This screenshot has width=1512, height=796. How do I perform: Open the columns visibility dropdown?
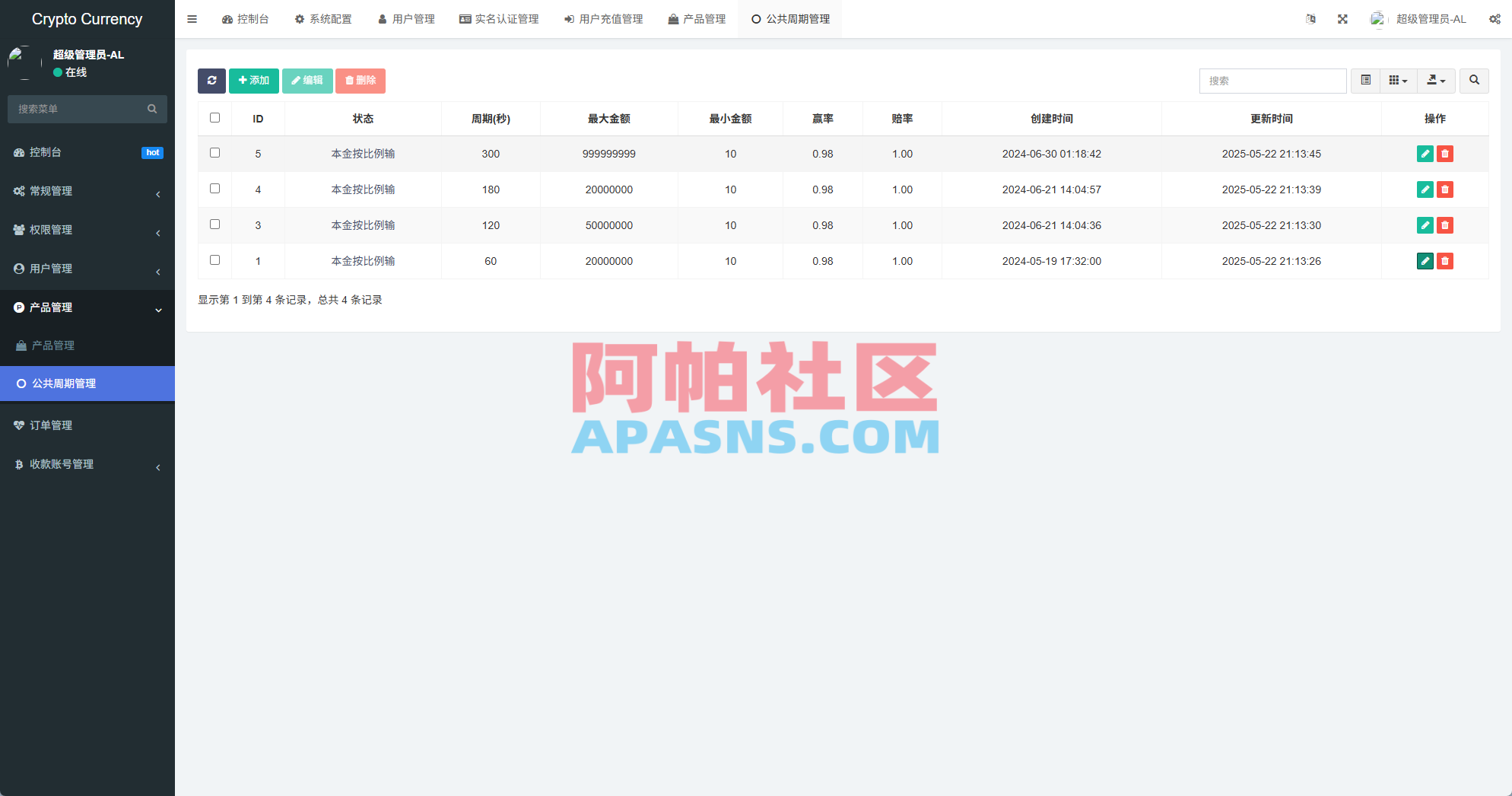[1398, 81]
